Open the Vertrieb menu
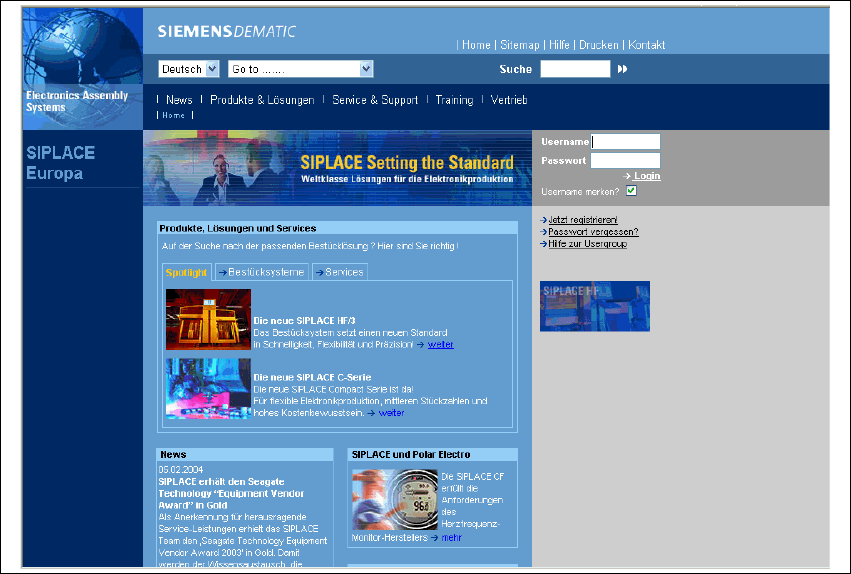This screenshot has height=574, width=851. 509,100
